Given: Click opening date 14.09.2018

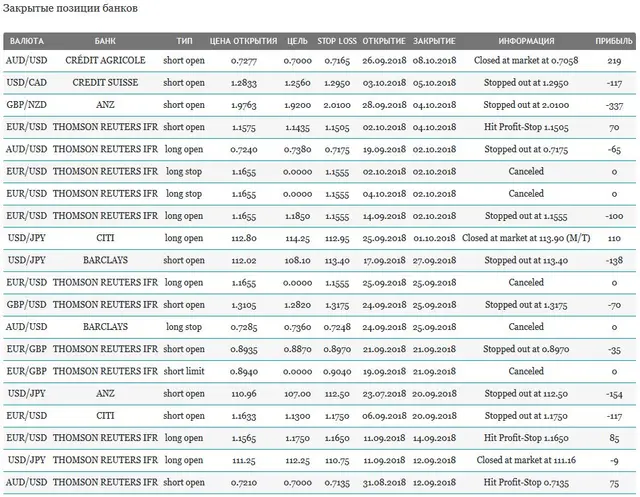Looking at the screenshot, I should click(384, 216).
